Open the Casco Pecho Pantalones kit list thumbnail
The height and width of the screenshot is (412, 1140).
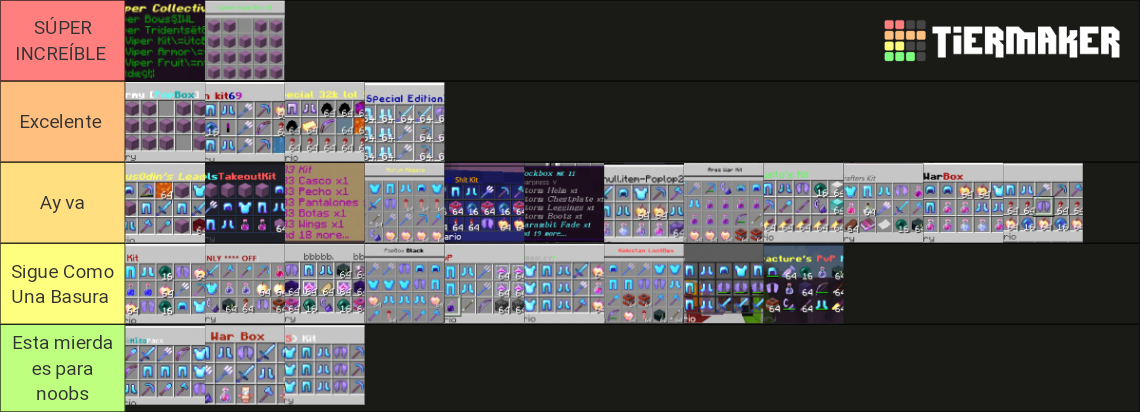coord(325,203)
